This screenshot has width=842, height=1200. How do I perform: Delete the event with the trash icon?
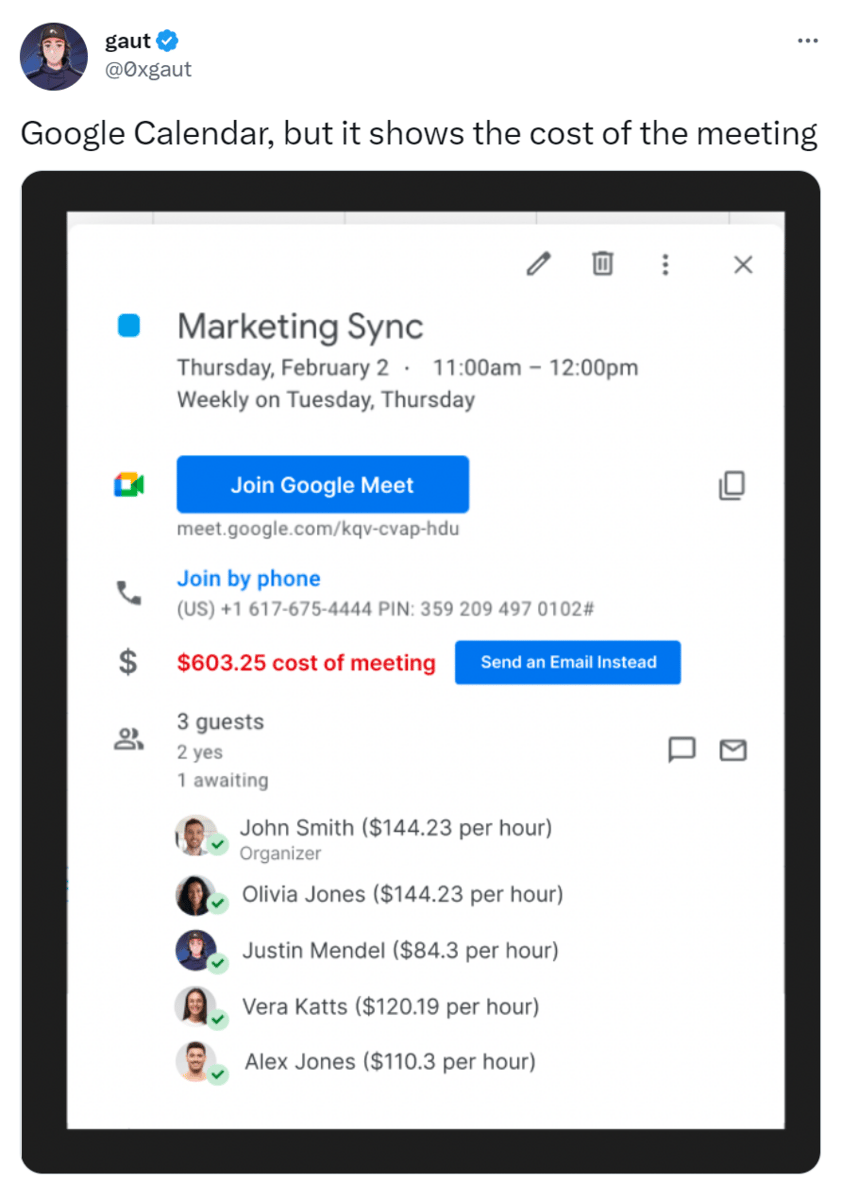tap(602, 264)
